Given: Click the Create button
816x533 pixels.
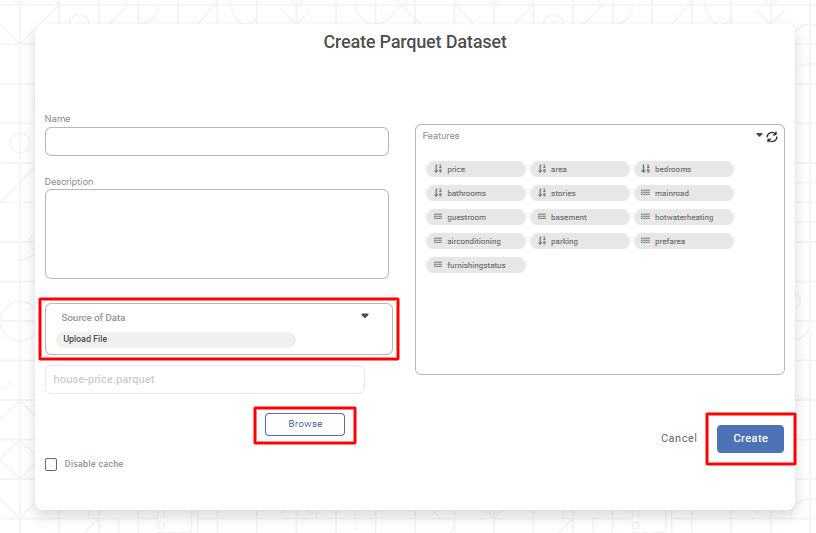Looking at the screenshot, I should pyautogui.click(x=750, y=438).
